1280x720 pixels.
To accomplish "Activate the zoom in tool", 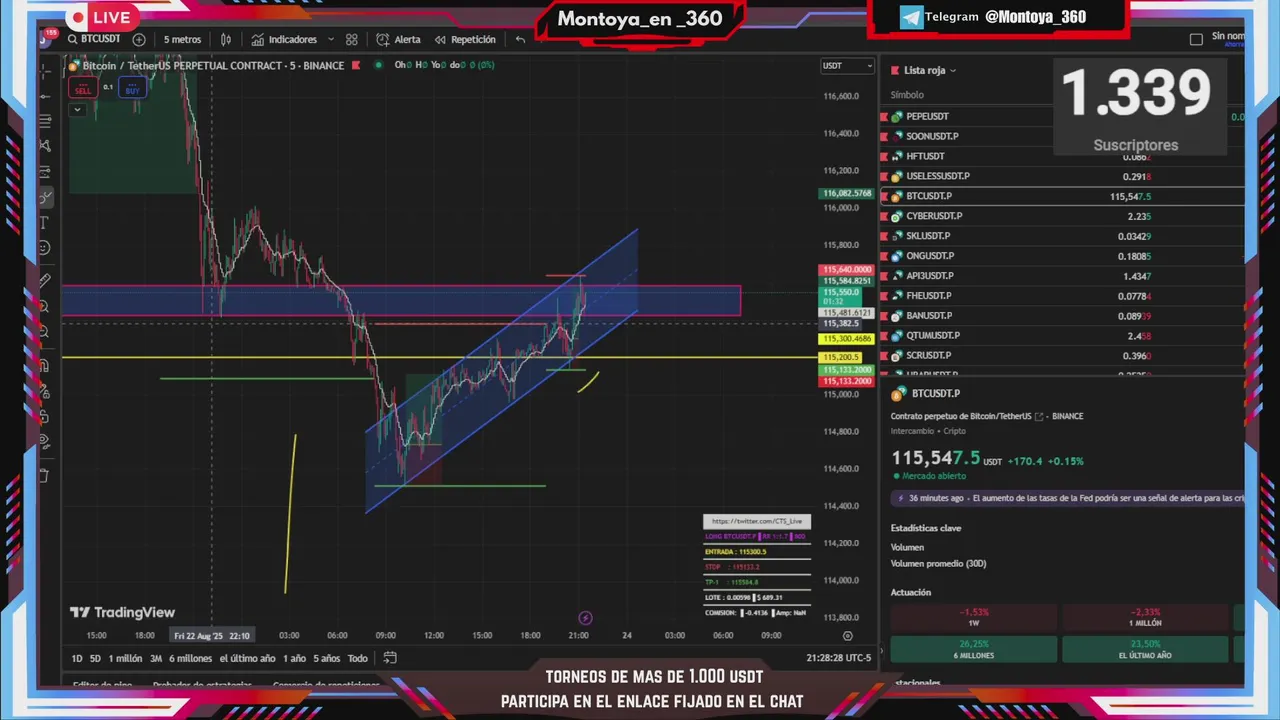I will click(45, 306).
